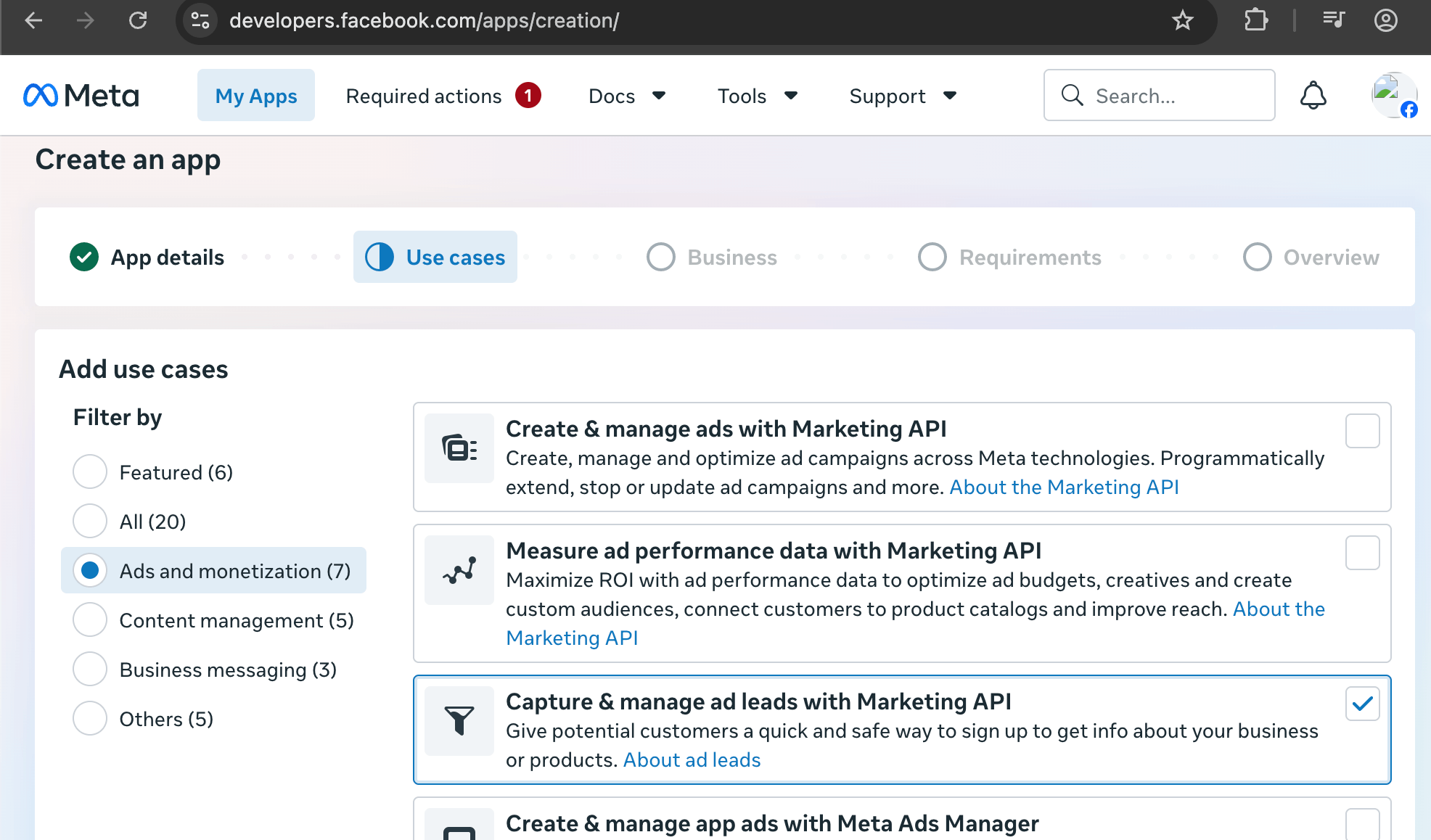This screenshot has width=1431, height=840.
Task: Open the media controls icon in toolbar
Action: pos(1334,20)
